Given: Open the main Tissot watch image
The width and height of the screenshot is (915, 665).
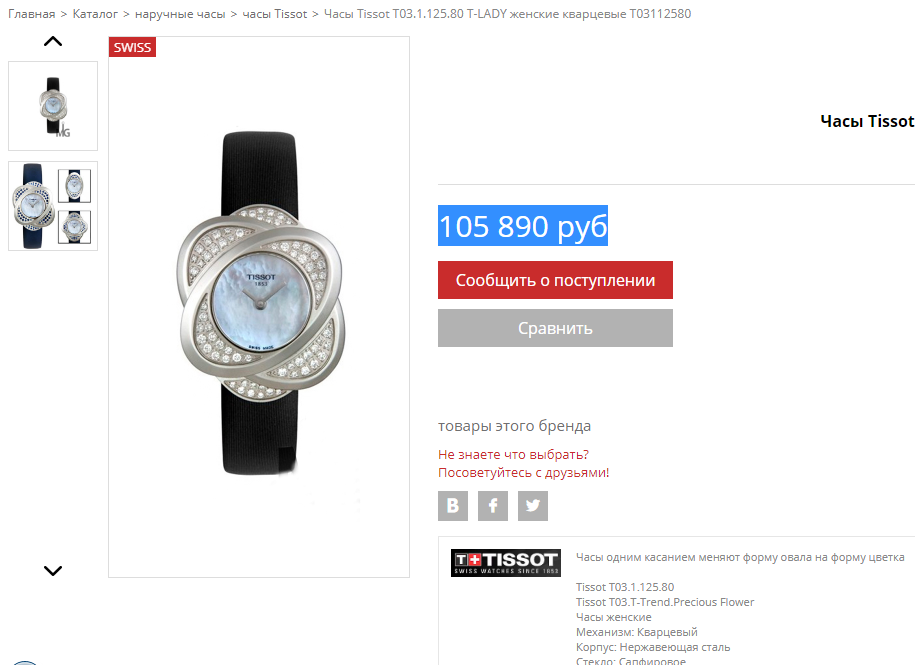Looking at the screenshot, I should click(x=259, y=307).
